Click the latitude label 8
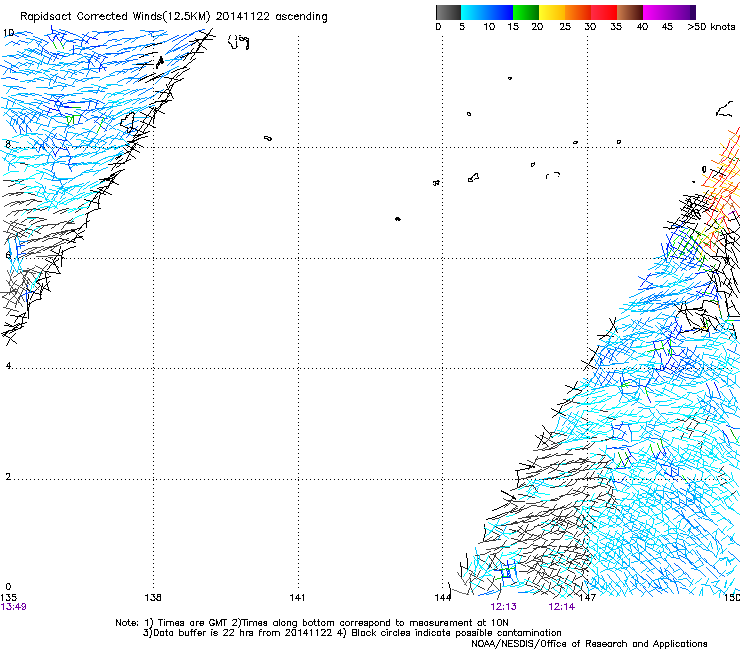The height and width of the screenshot is (650, 740). pos(8,144)
